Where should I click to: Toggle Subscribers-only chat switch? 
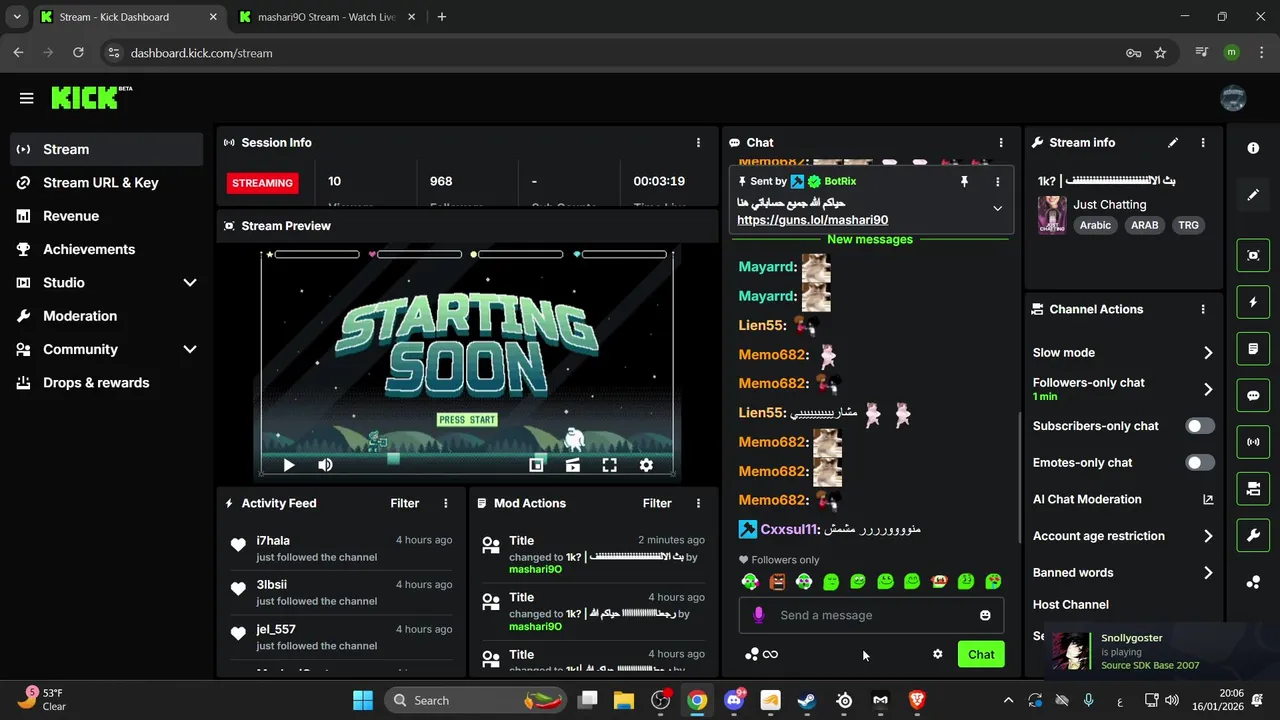pos(1200,426)
